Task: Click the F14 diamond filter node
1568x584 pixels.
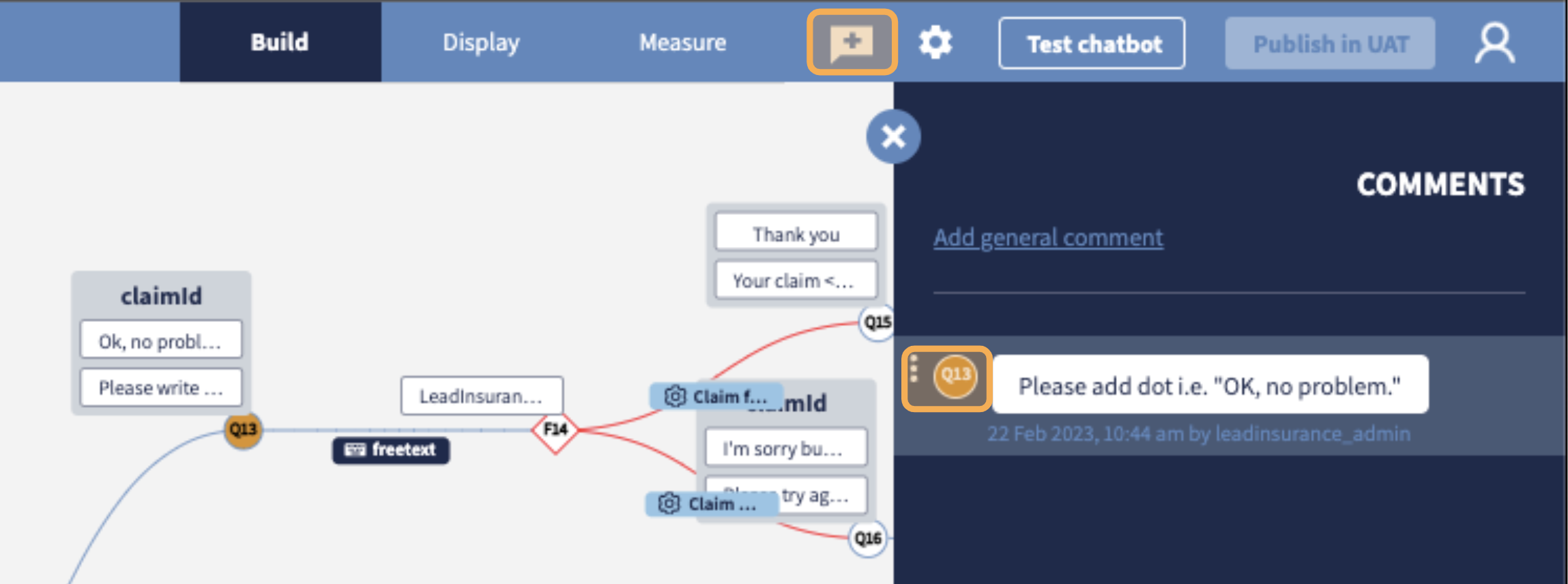Action: pos(555,430)
